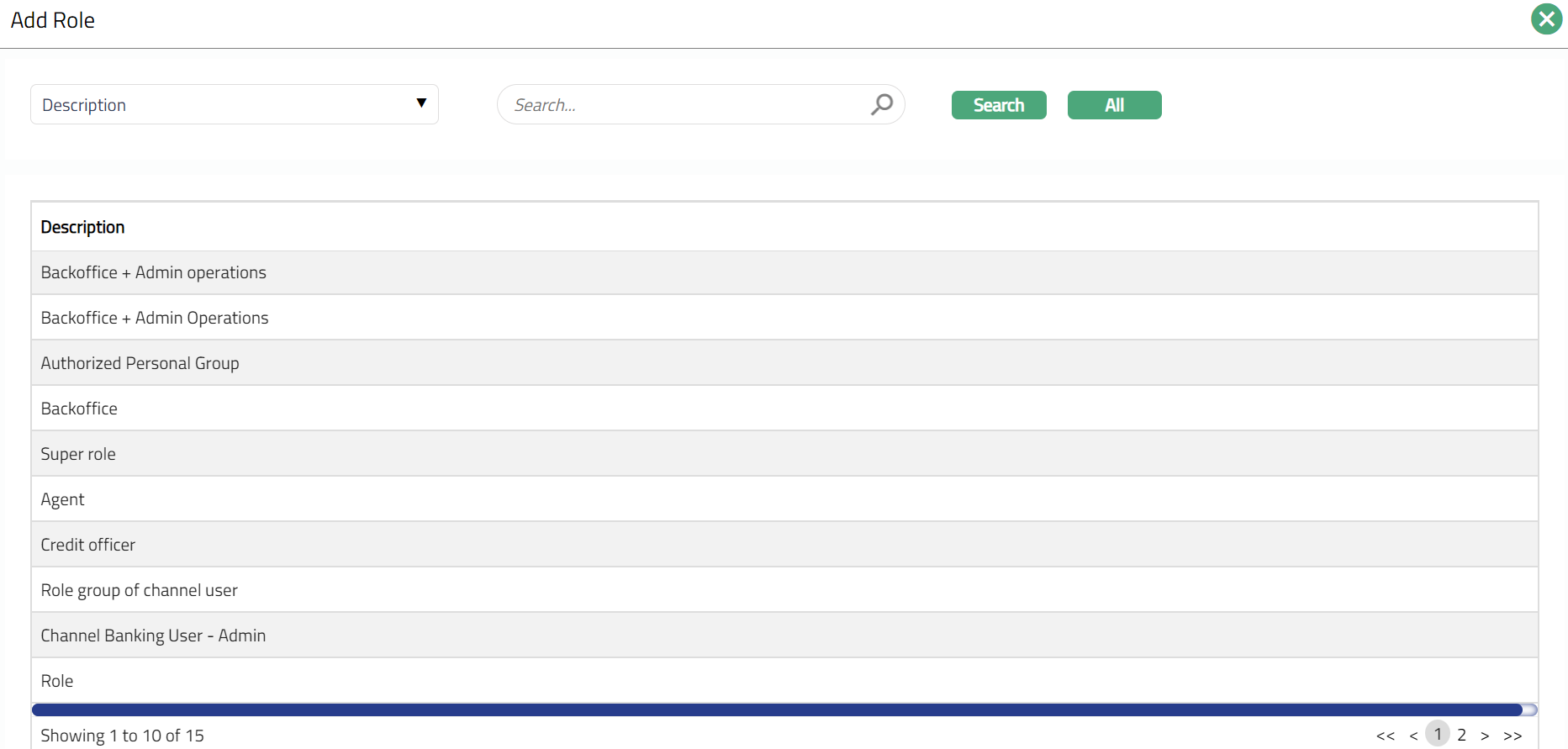Jump to the first page using <<
1568x749 pixels.
coord(1386,736)
